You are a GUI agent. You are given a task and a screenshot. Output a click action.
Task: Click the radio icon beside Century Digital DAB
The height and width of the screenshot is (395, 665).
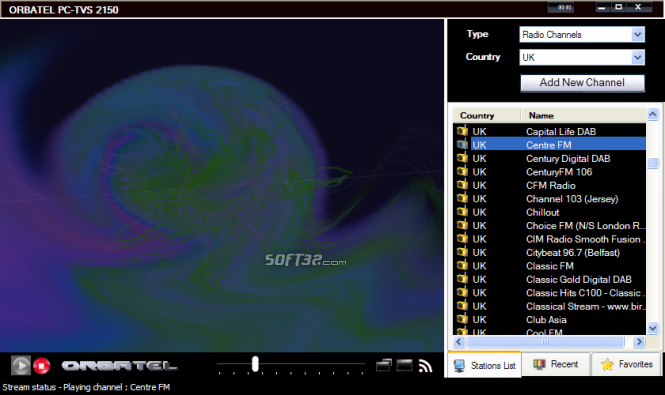point(462,158)
